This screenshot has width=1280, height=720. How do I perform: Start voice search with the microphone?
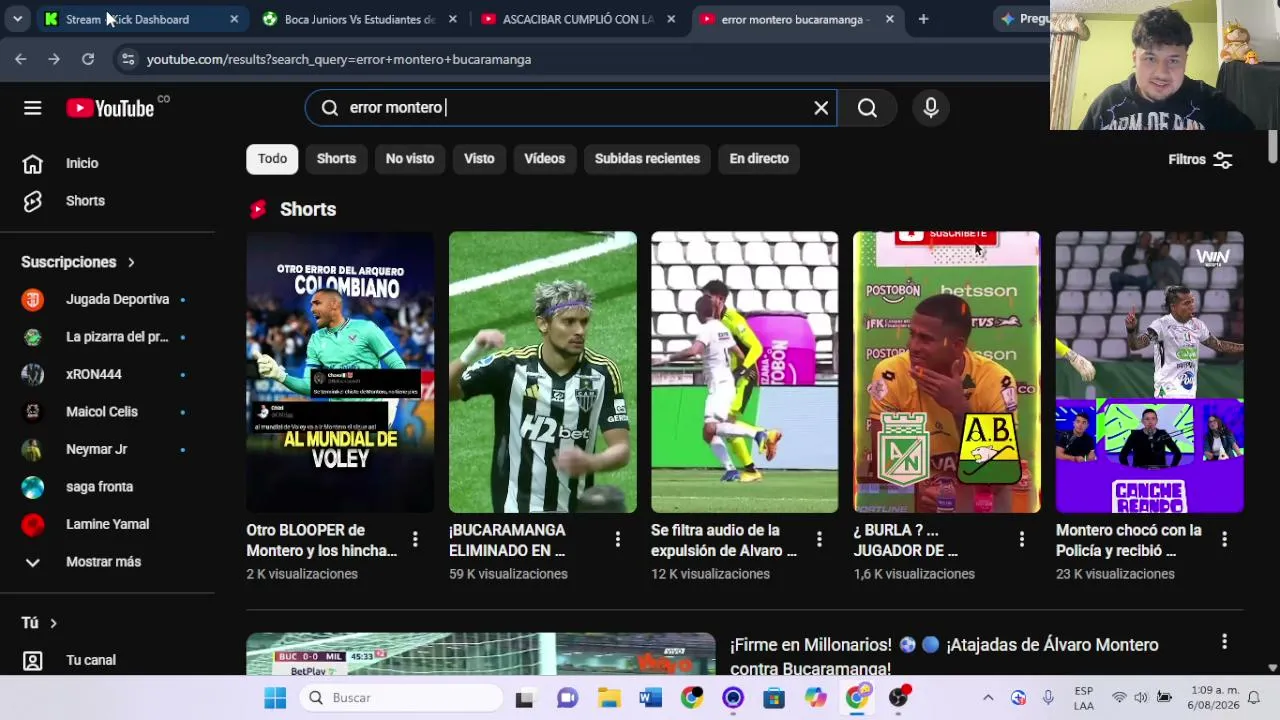coord(931,108)
